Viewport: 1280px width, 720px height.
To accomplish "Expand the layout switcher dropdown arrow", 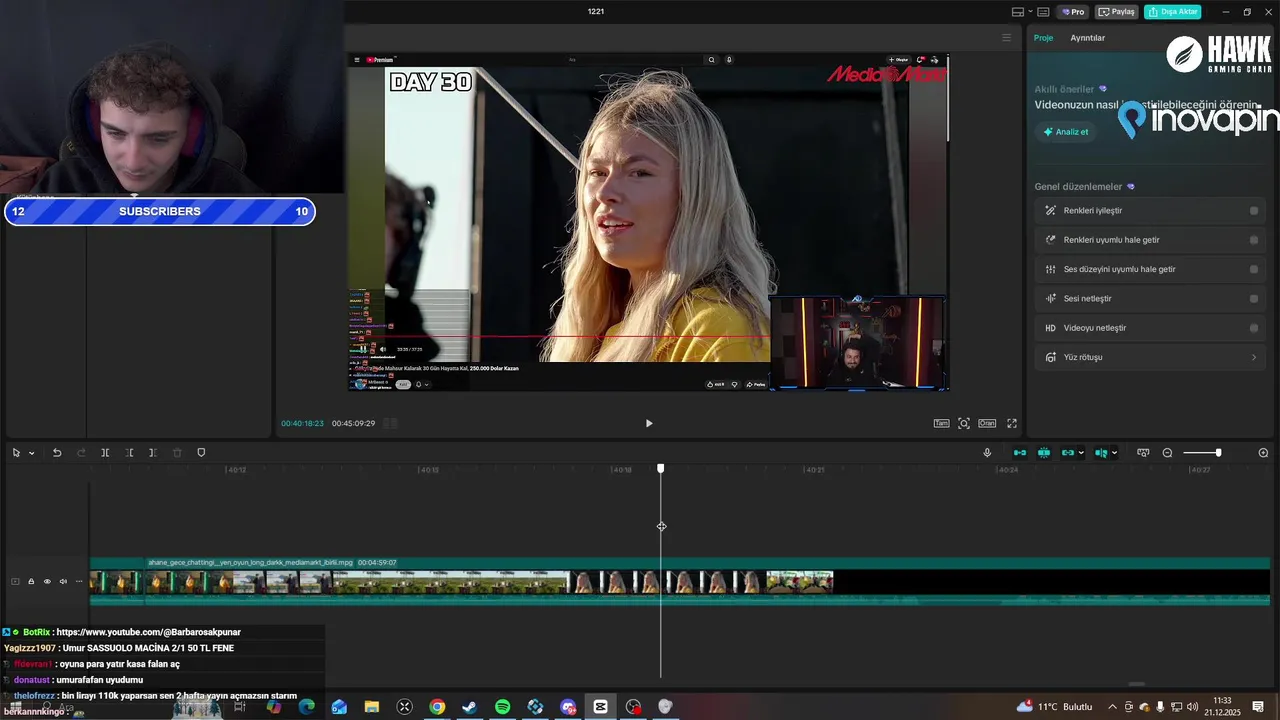I will [x=1029, y=12].
